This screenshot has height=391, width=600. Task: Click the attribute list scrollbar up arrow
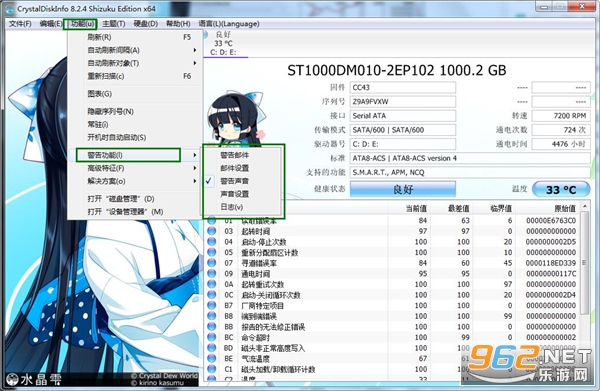584,206
